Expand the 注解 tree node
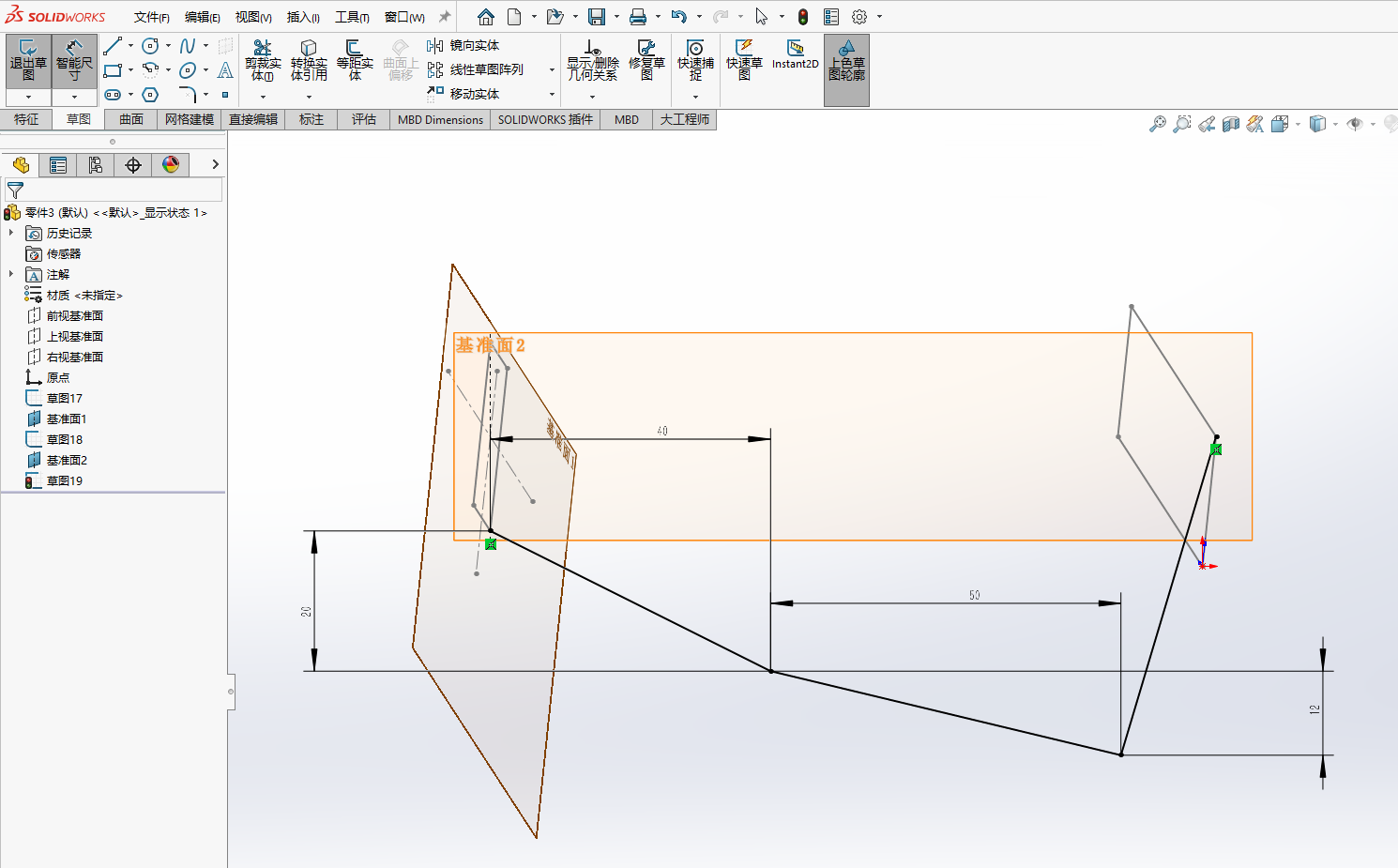Image resolution: width=1398 pixels, height=868 pixels. click(11, 274)
